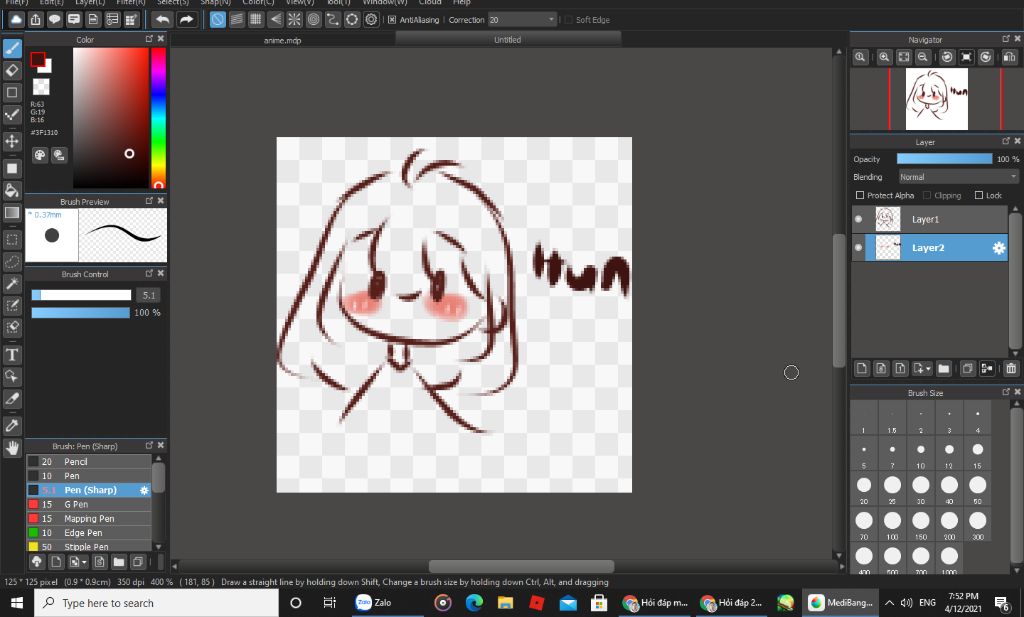Pick a hue on the rainbow bar

click(x=158, y=118)
